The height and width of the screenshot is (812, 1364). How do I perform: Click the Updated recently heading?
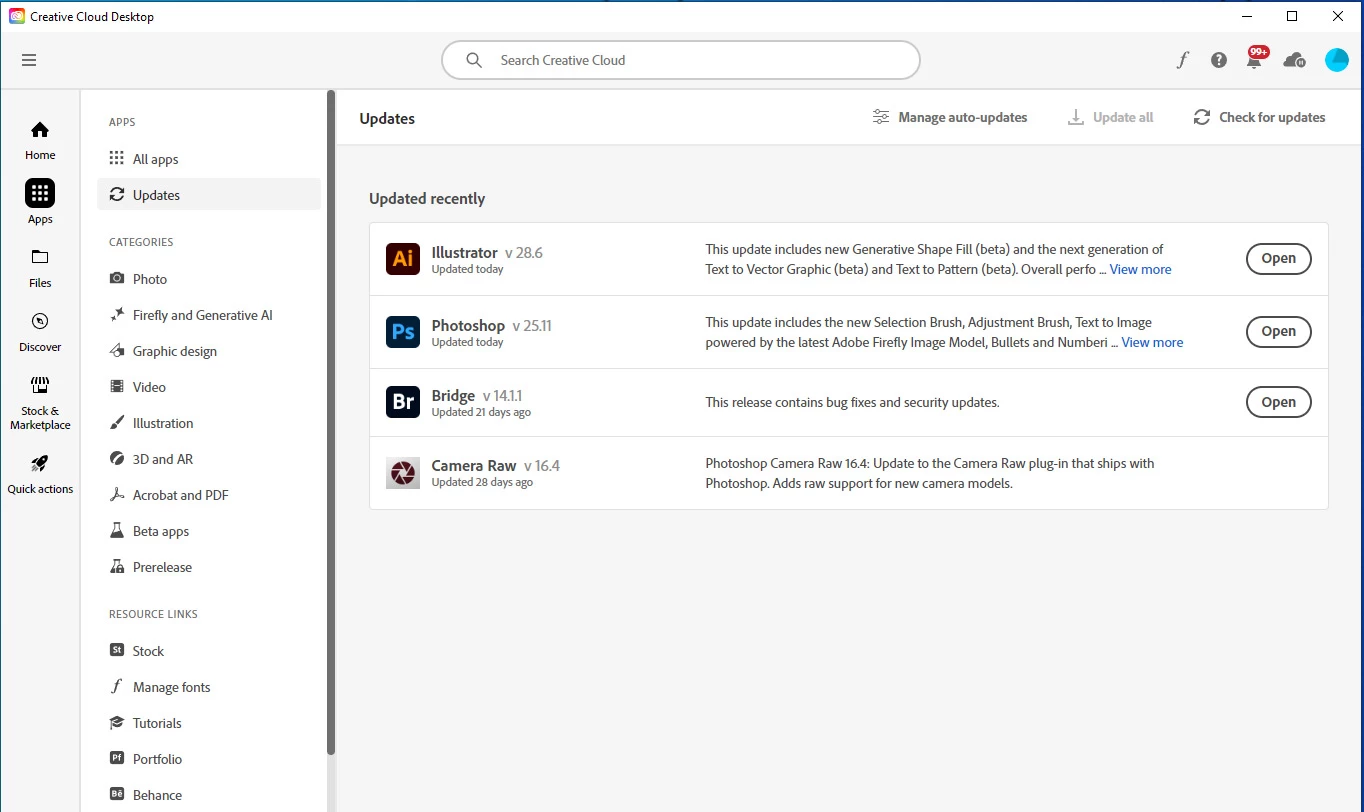tap(427, 199)
